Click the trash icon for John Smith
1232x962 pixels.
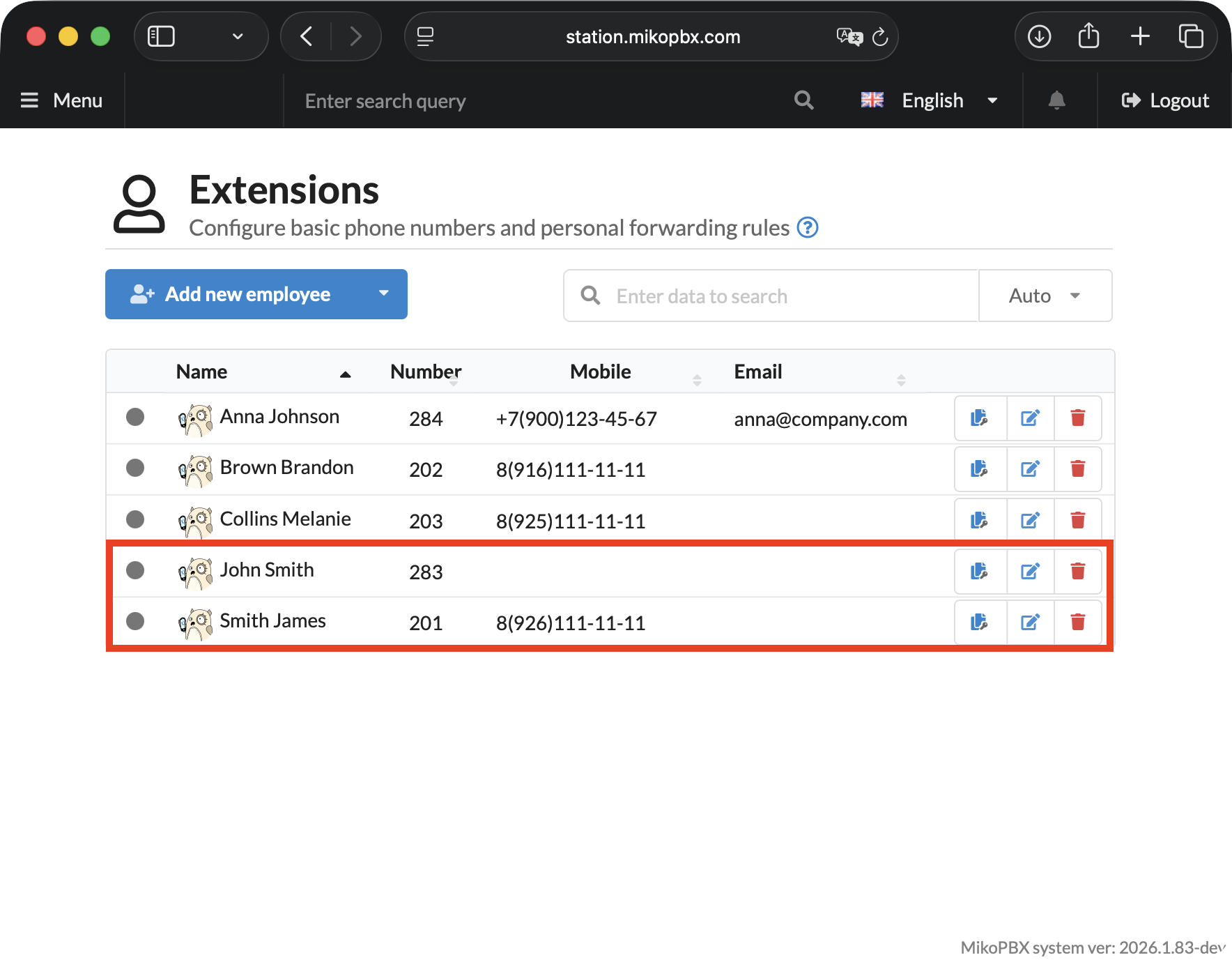1077,572
